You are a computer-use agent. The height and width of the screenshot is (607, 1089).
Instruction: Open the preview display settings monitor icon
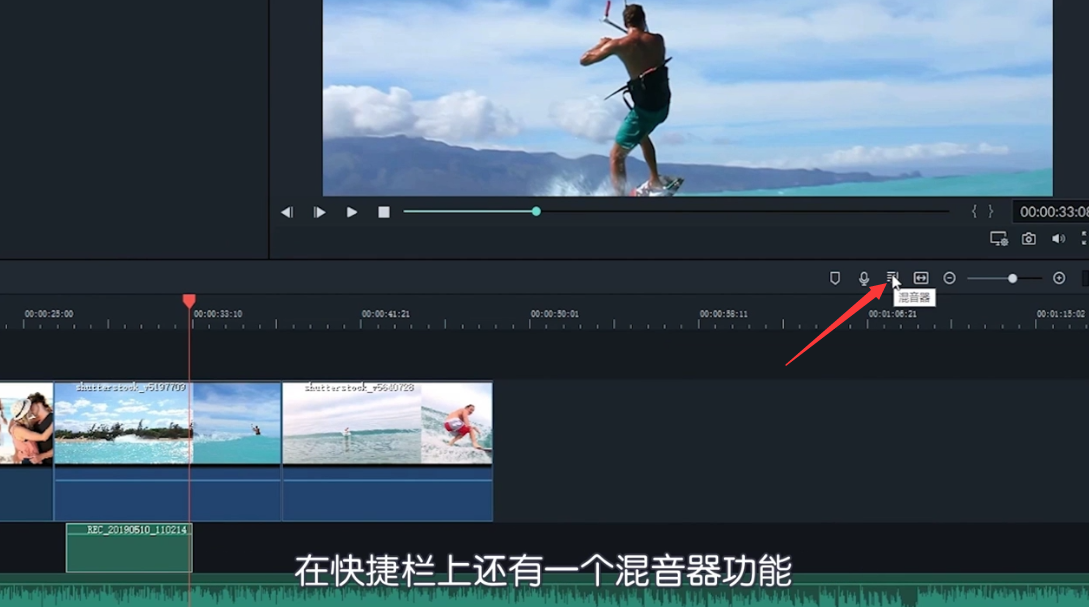pos(999,239)
